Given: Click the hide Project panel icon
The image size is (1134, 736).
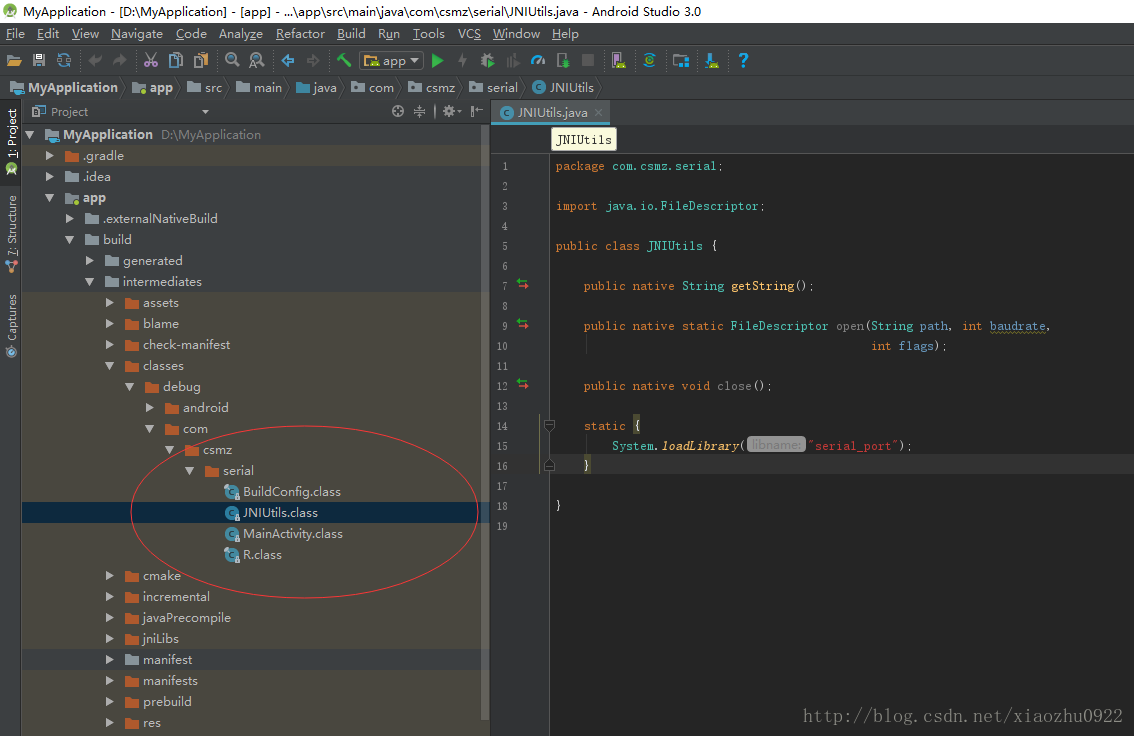Looking at the screenshot, I should [x=476, y=111].
